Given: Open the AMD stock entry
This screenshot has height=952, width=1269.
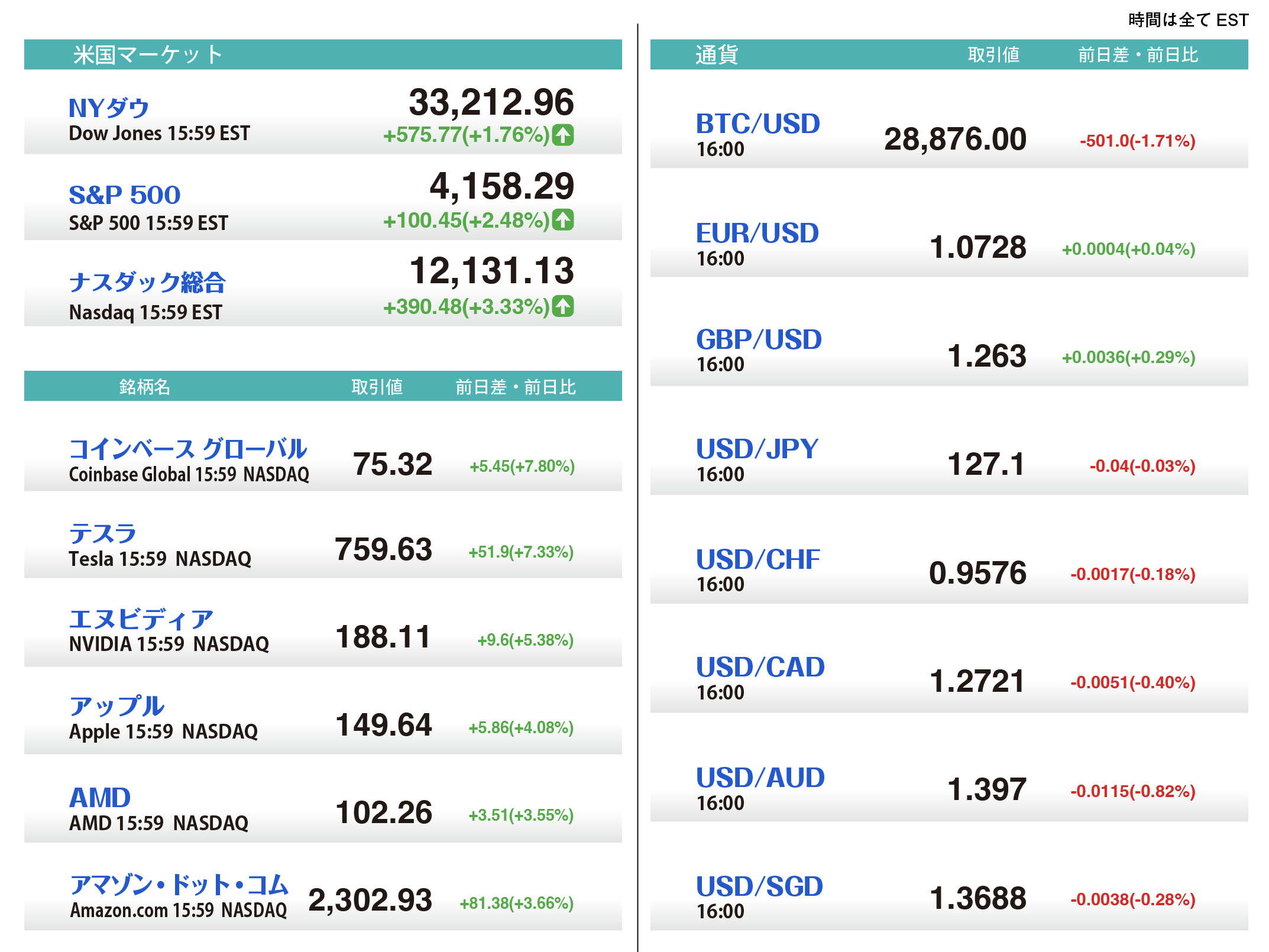Looking at the screenshot, I should [100, 798].
